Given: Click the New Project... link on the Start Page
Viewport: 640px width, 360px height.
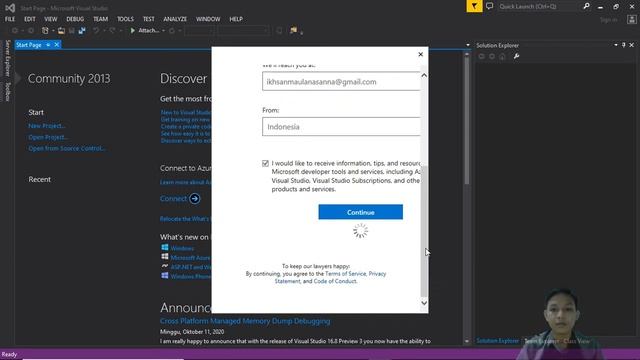Looking at the screenshot, I should [x=47, y=126].
